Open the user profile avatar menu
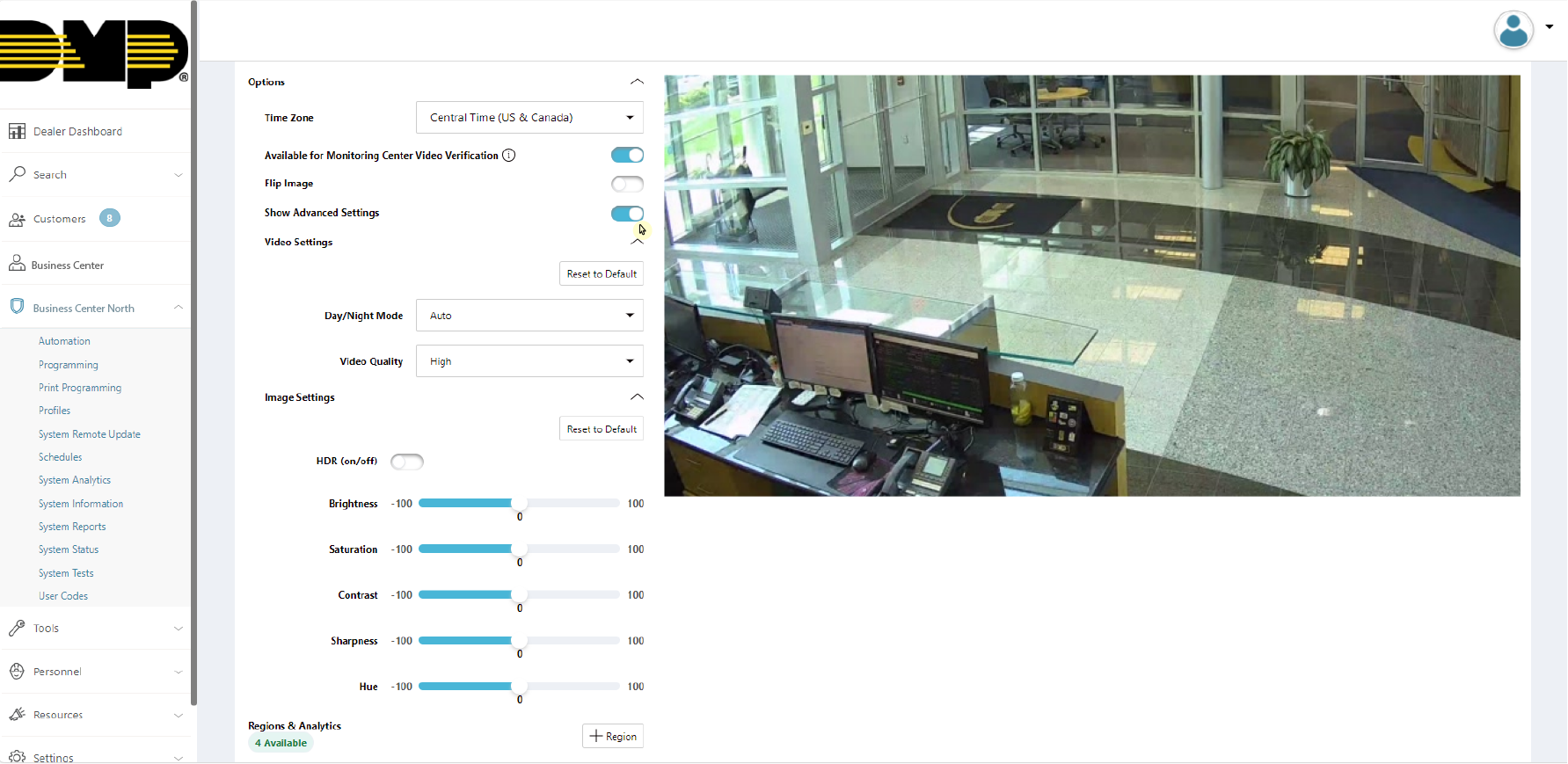 coord(1513,31)
